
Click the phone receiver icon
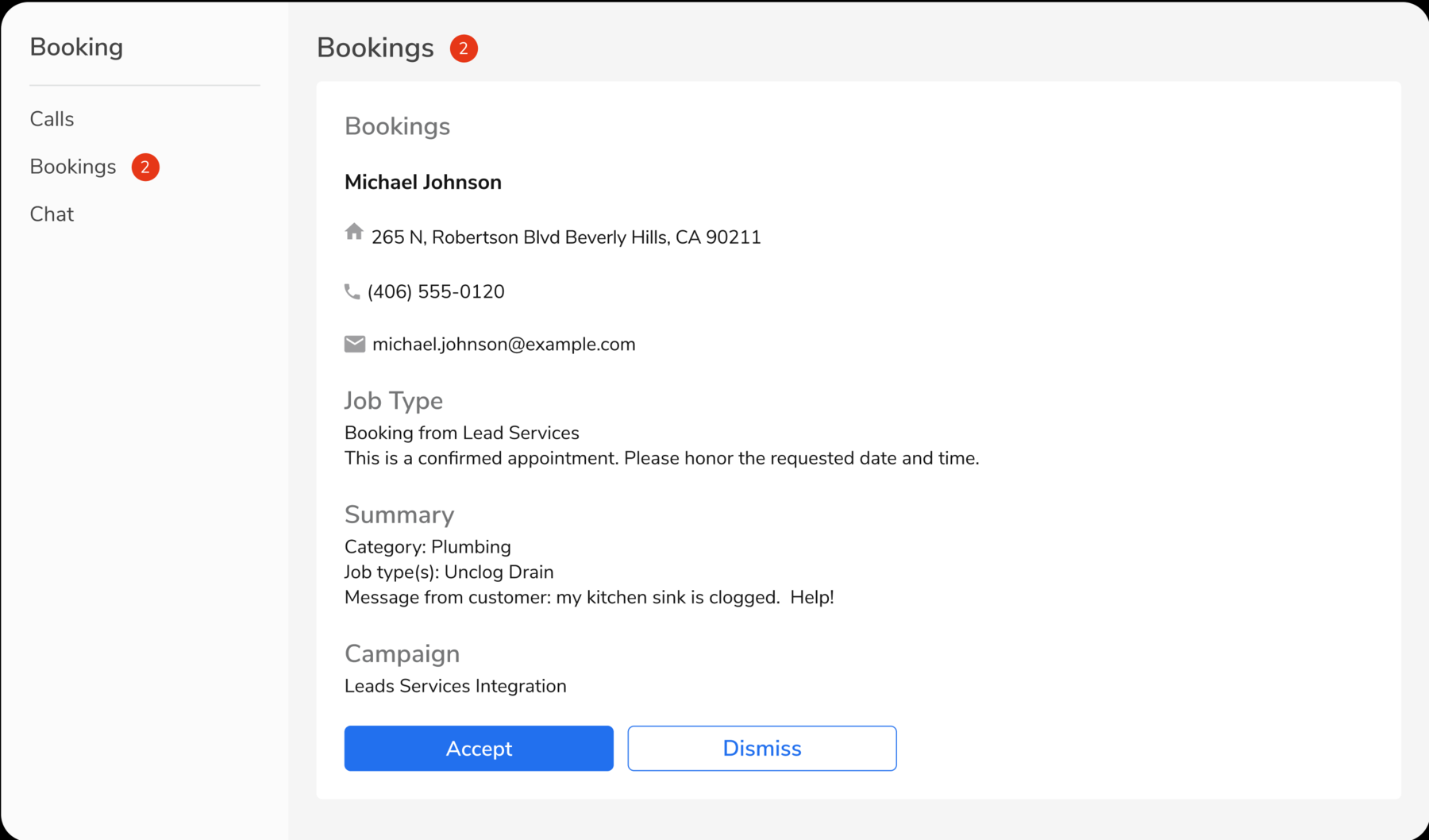click(x=352, y=291)
